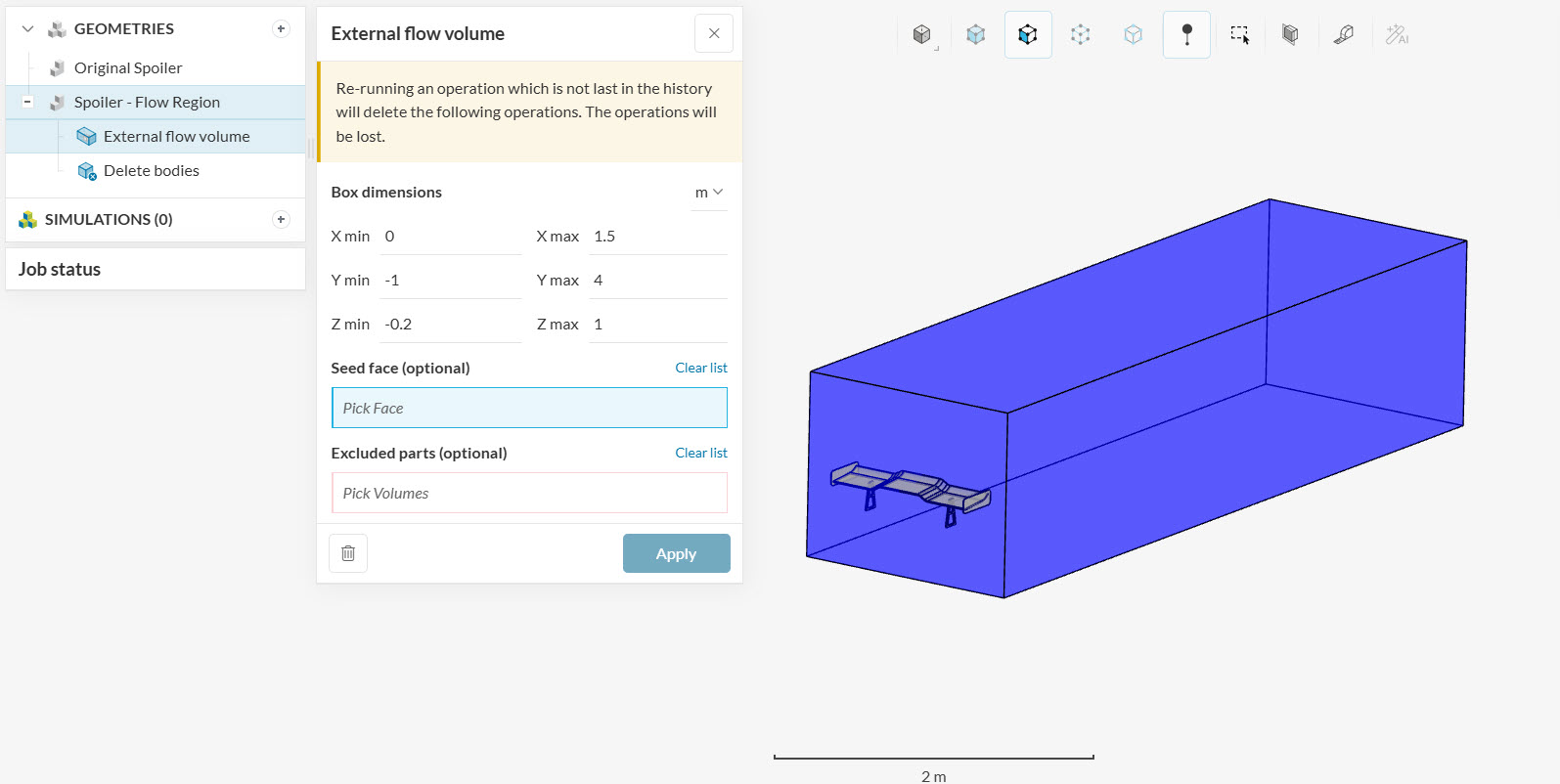Activate the box selection tool

1239,35
